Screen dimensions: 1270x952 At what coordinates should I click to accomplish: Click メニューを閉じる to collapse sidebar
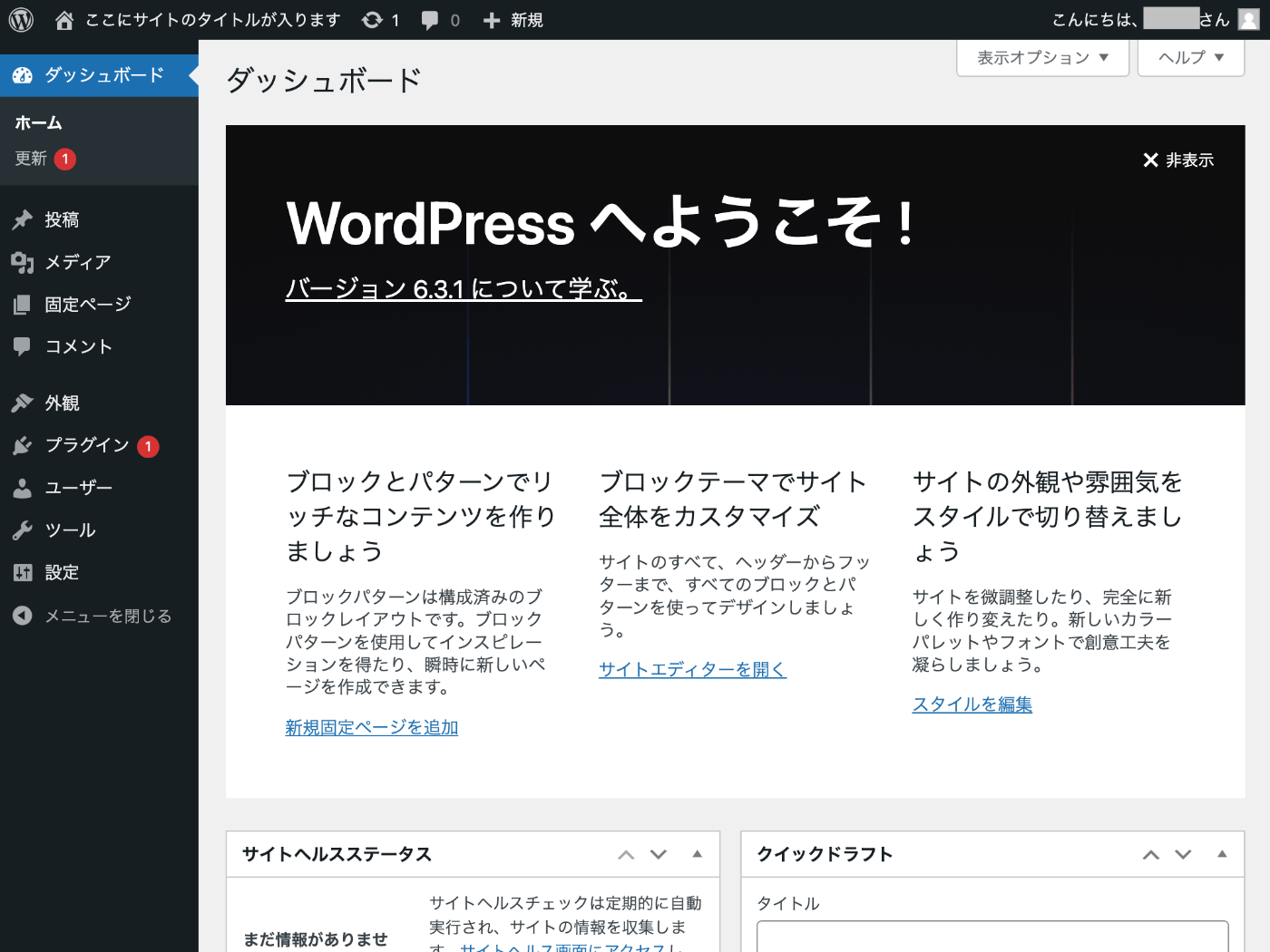(99, 616)
